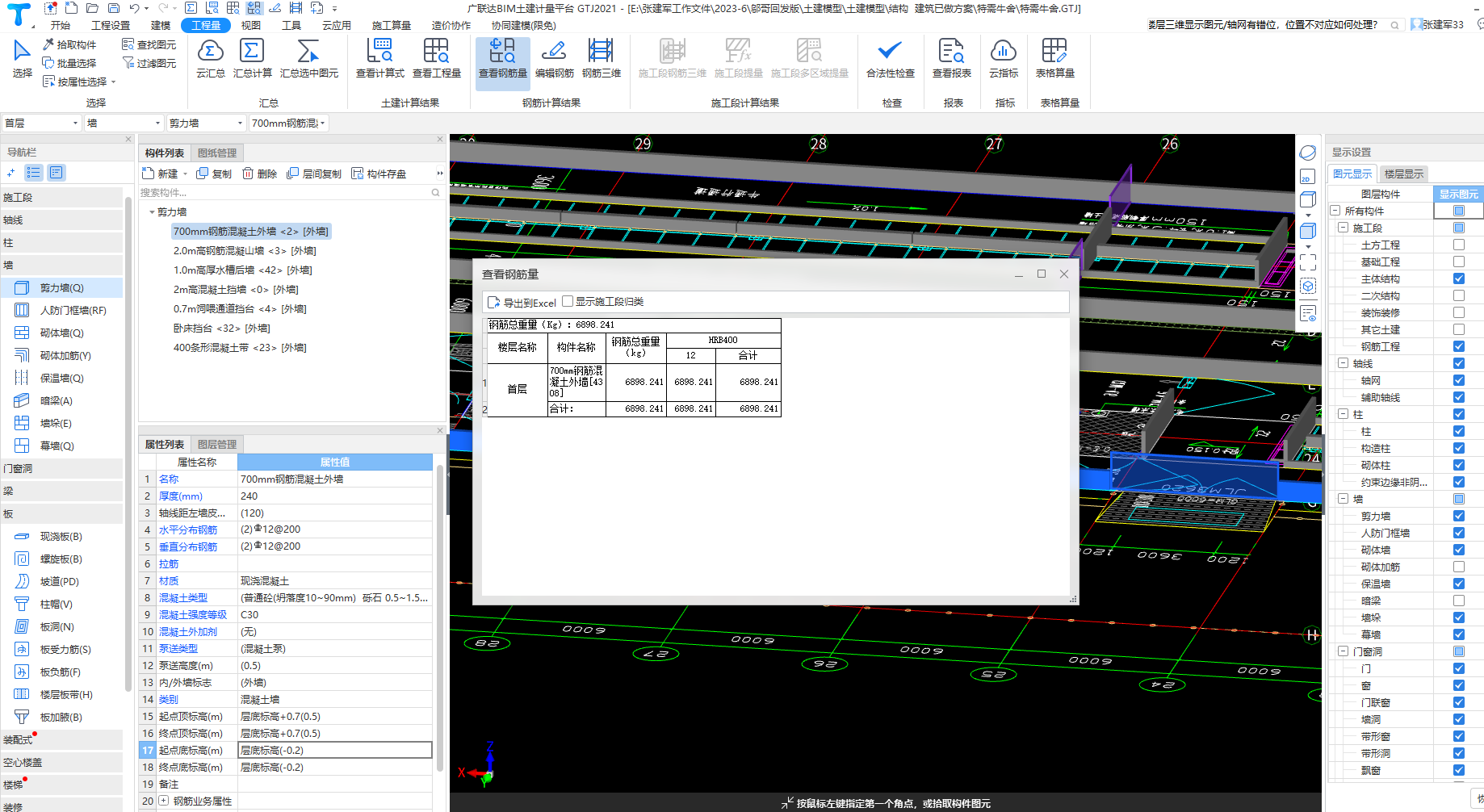Click 批量选择 tool

click(69, 63)
